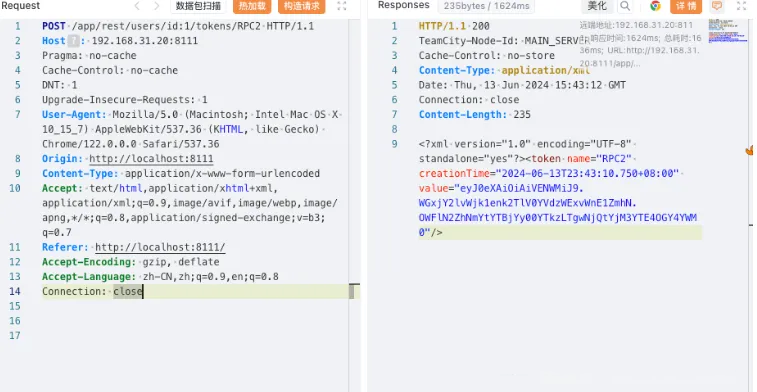Image resolution: width=757 pixels, height=392 pixels.
Task: Click Cache-Control: no-cache in request
Action: click(x=110, y=70)
